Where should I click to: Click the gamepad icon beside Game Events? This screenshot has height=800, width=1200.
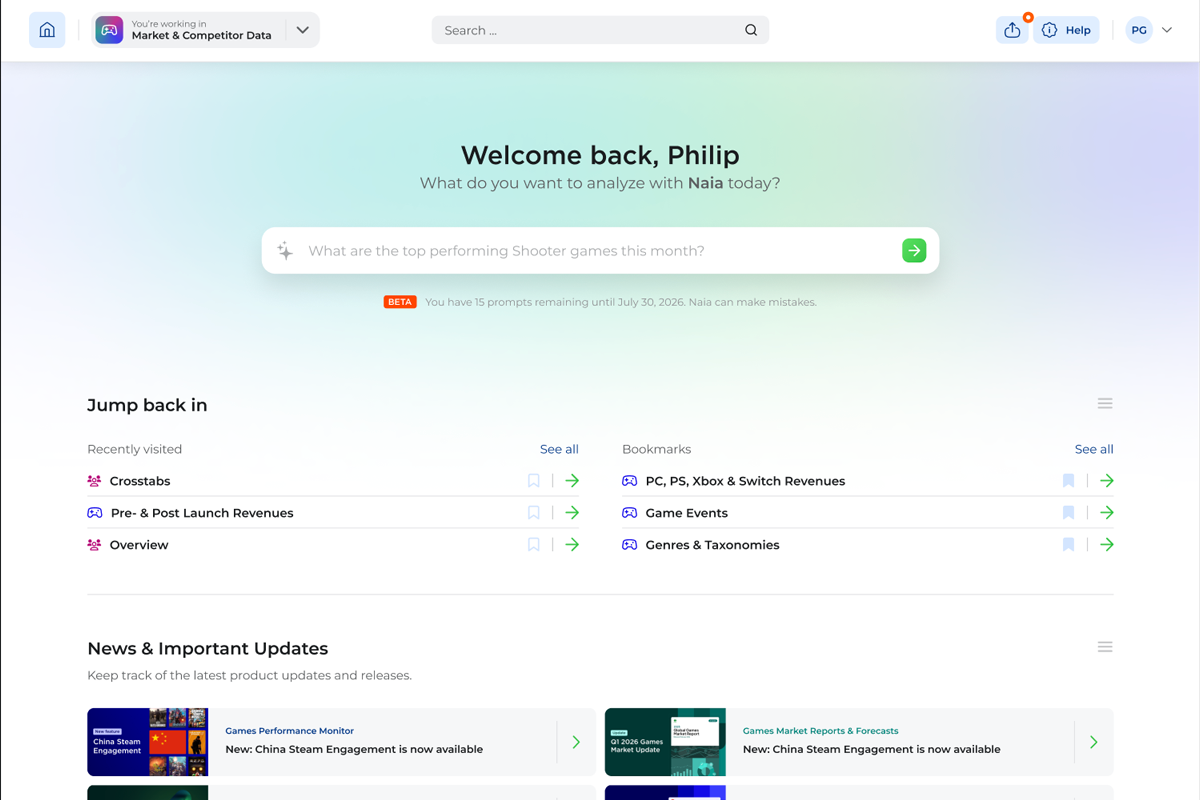coord(629,513)
